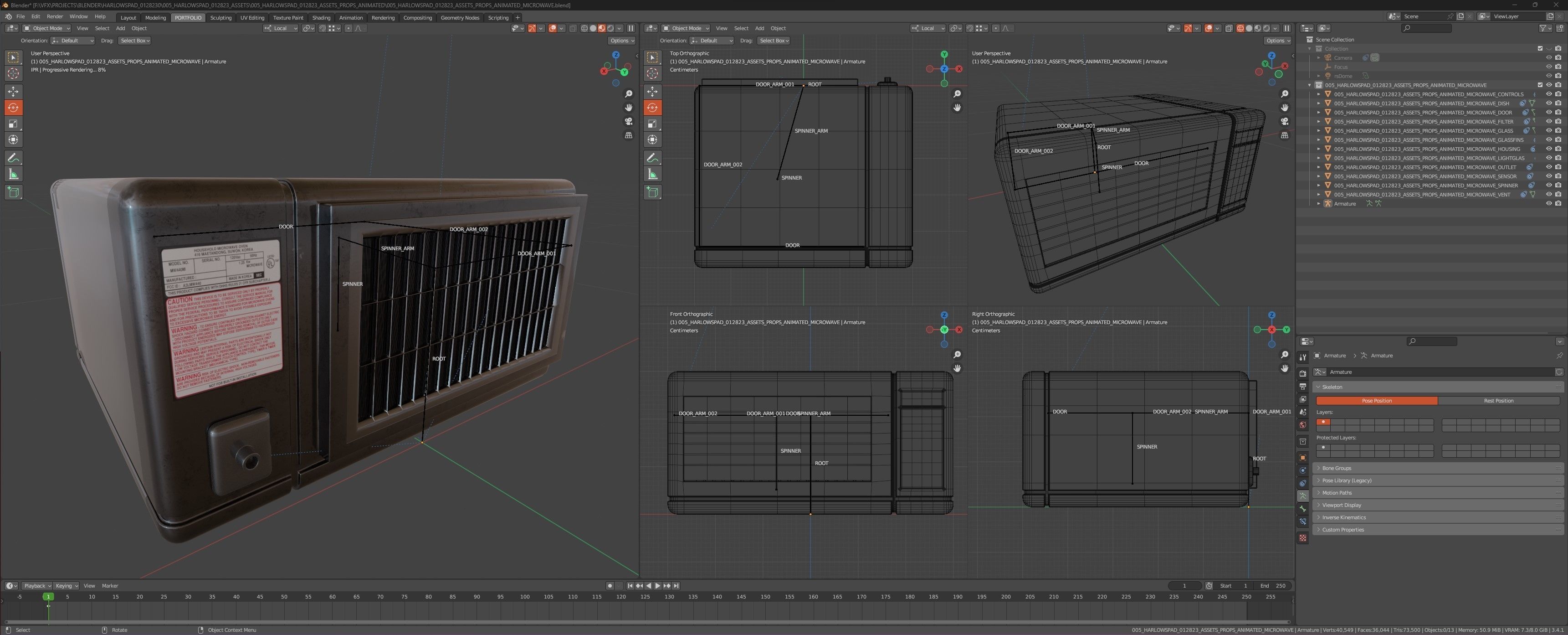This screenshot has height=635, width=1568.
Task: Open the Render menu
Action: point(55,16)
